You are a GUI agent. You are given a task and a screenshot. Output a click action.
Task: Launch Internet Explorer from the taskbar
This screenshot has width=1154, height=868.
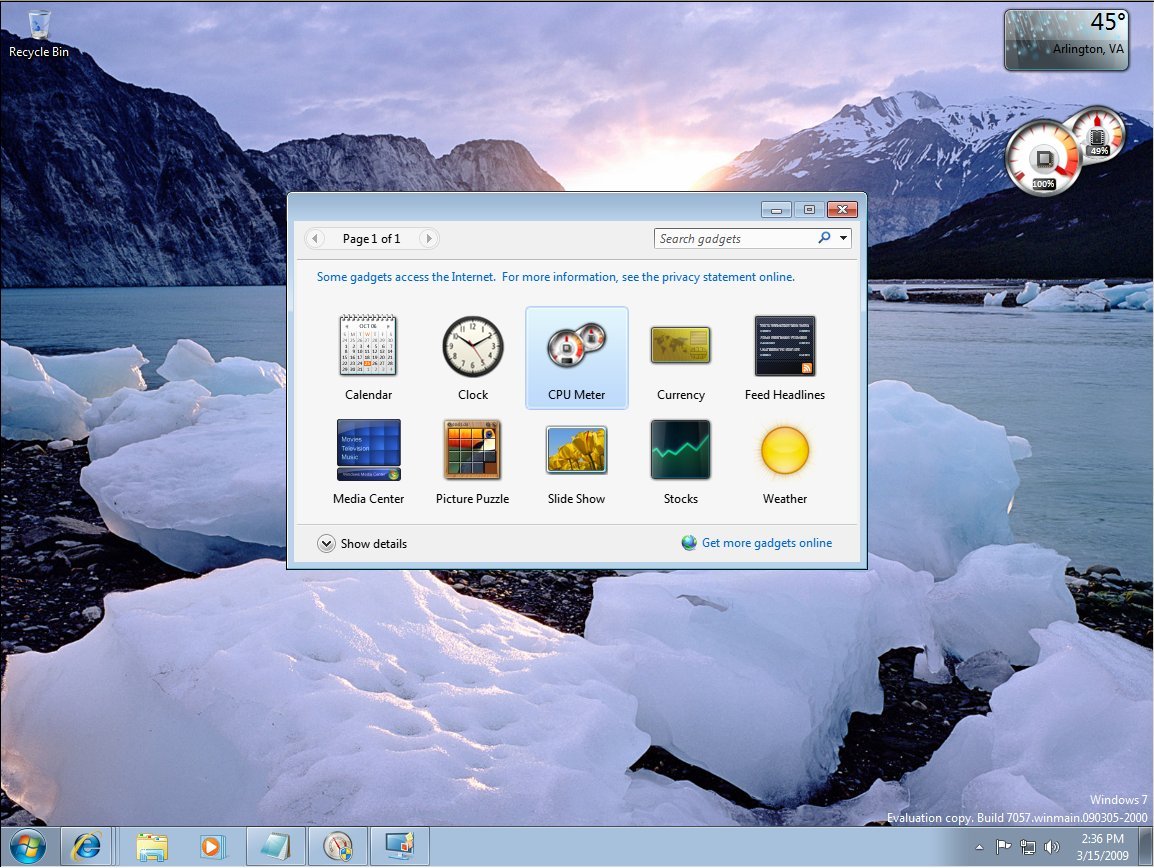(x=87, y=846)
